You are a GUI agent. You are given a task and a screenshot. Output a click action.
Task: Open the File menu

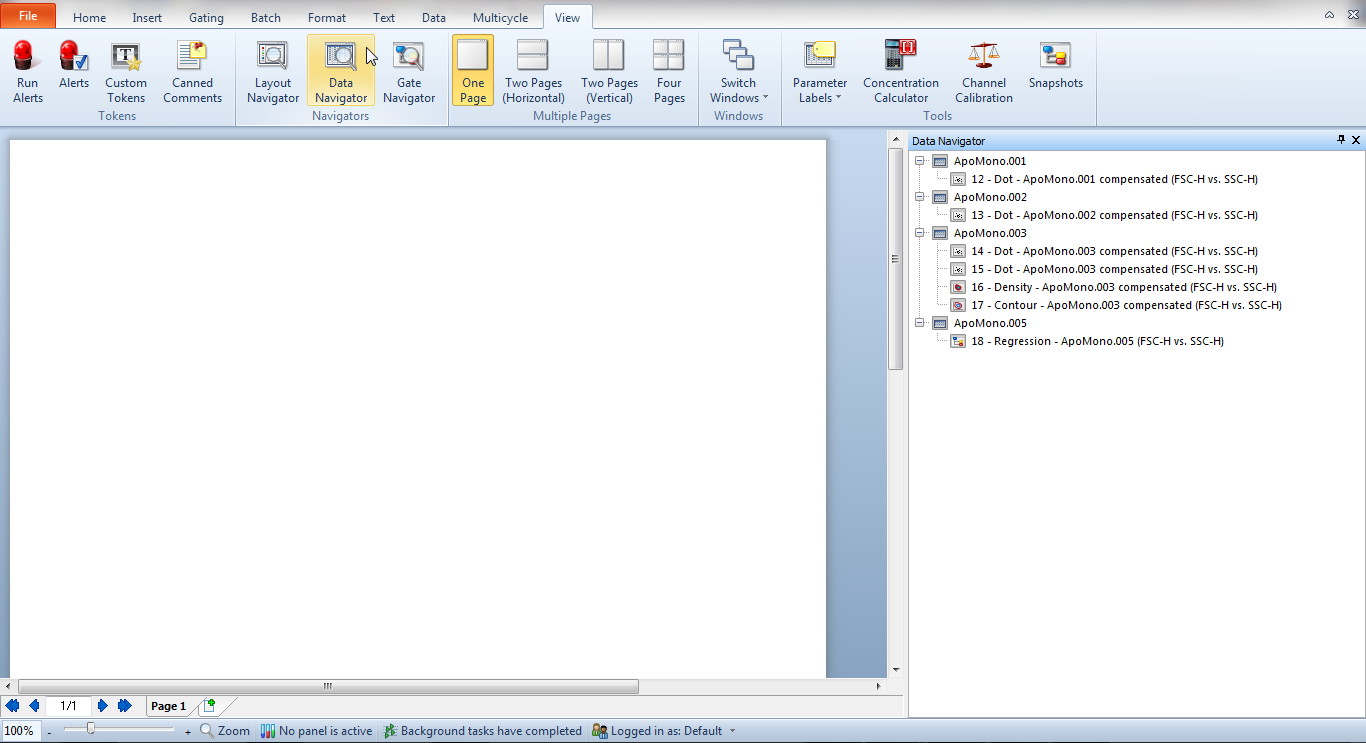(28, 16)
